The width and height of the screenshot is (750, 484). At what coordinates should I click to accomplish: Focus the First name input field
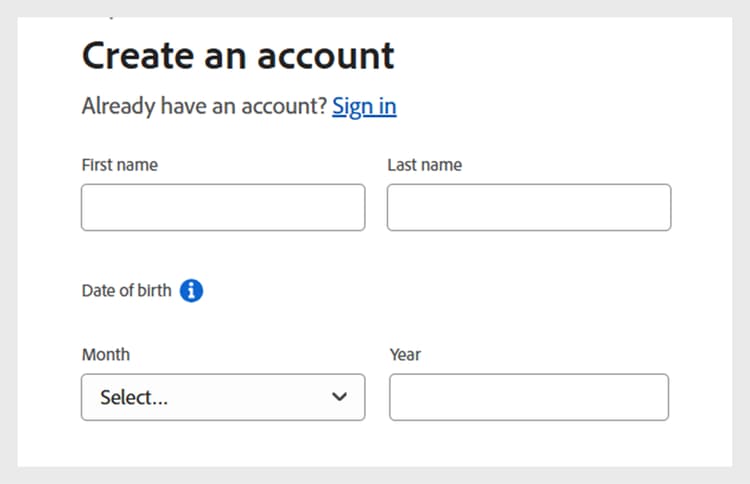223,208
